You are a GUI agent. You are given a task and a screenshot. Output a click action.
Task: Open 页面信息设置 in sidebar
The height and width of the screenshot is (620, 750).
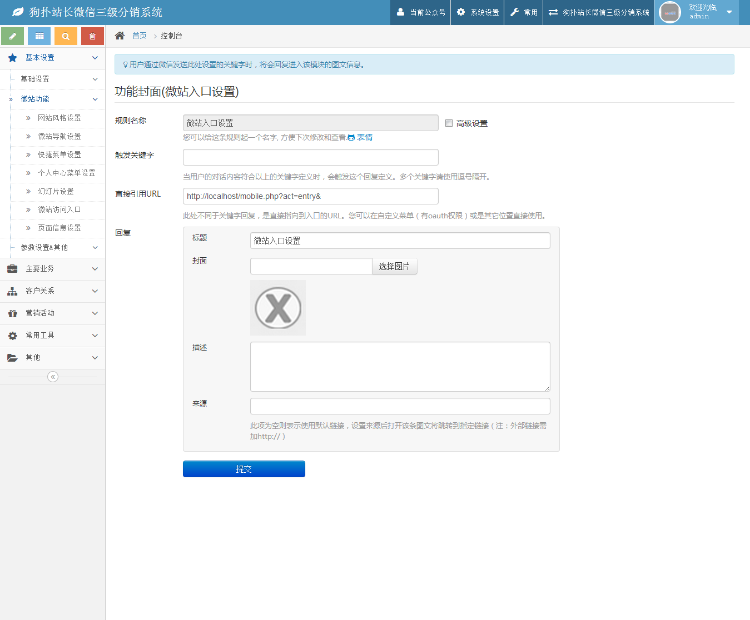[59, 228]
